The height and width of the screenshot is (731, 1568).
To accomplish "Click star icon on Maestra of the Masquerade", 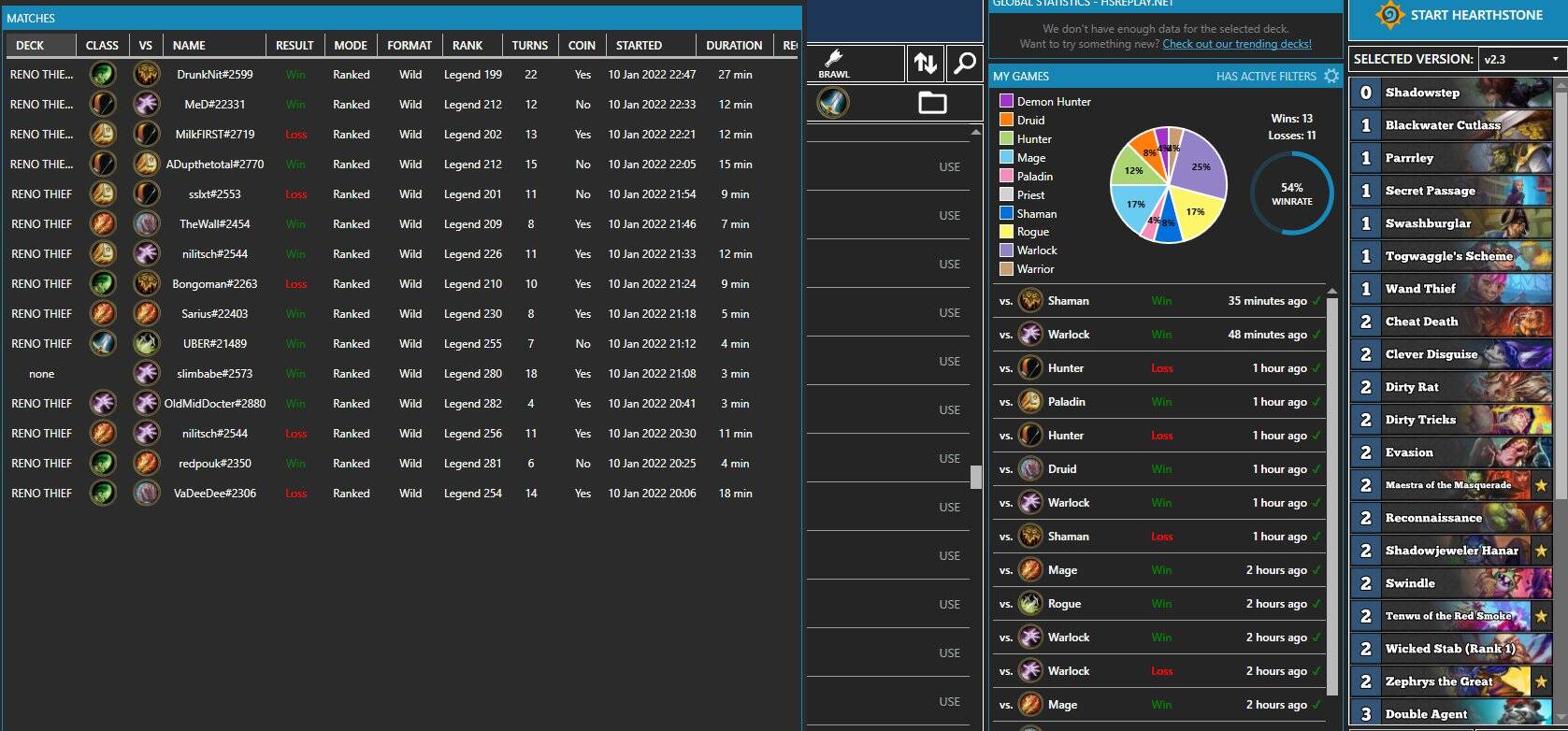I will coord(1541,485).
